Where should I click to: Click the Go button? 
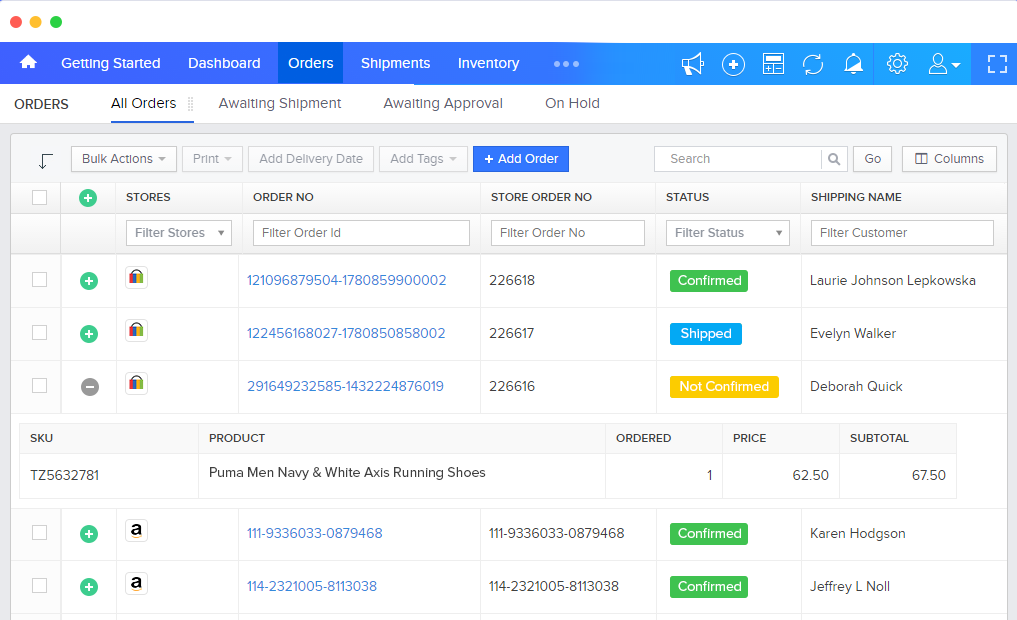pyautogui.click(x=872, y=159)
